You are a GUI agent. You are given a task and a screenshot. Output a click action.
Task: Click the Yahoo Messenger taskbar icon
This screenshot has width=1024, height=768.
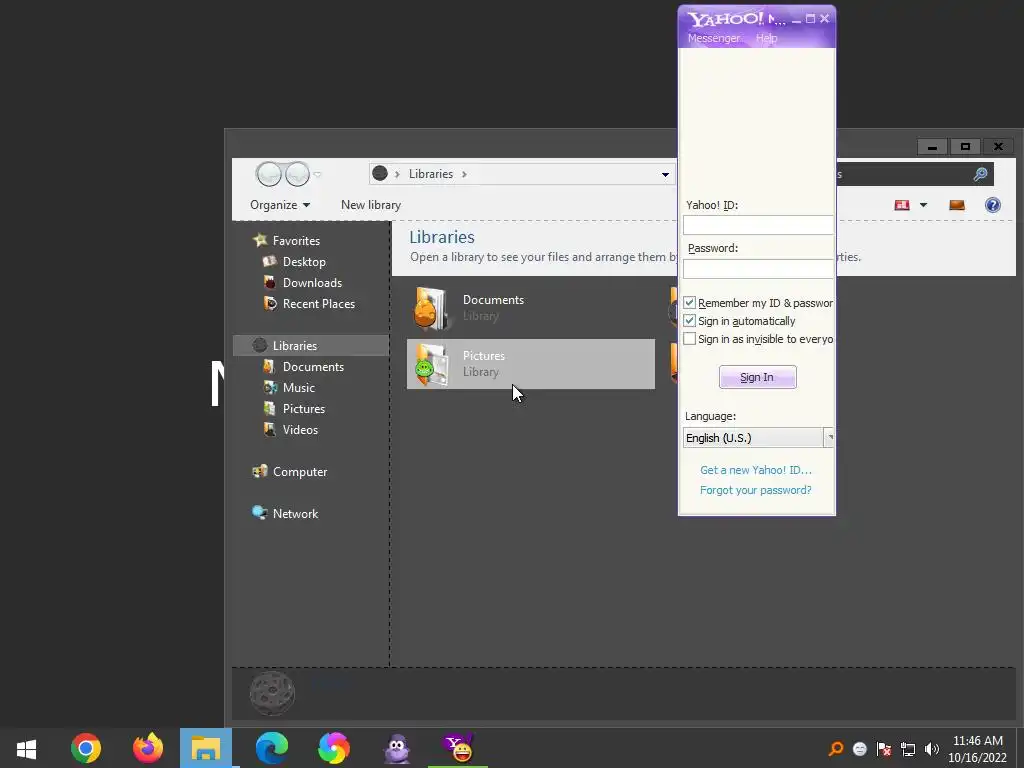pos(458,748)
